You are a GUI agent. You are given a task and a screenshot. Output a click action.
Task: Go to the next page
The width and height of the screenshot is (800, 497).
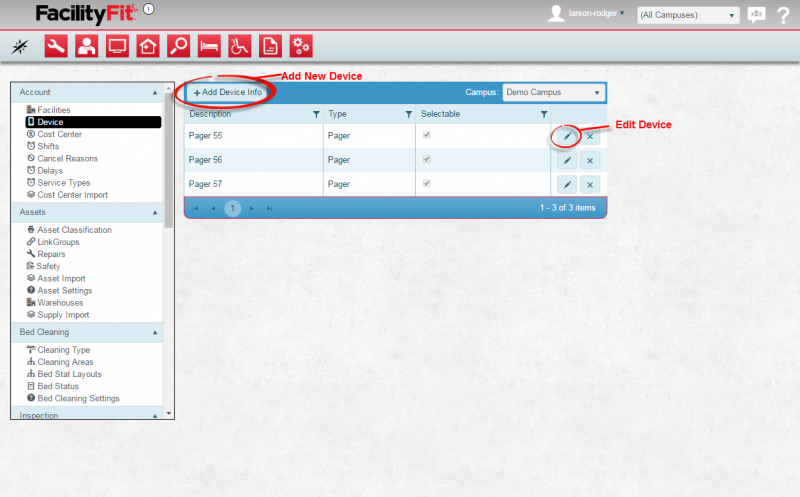point(252,208)
